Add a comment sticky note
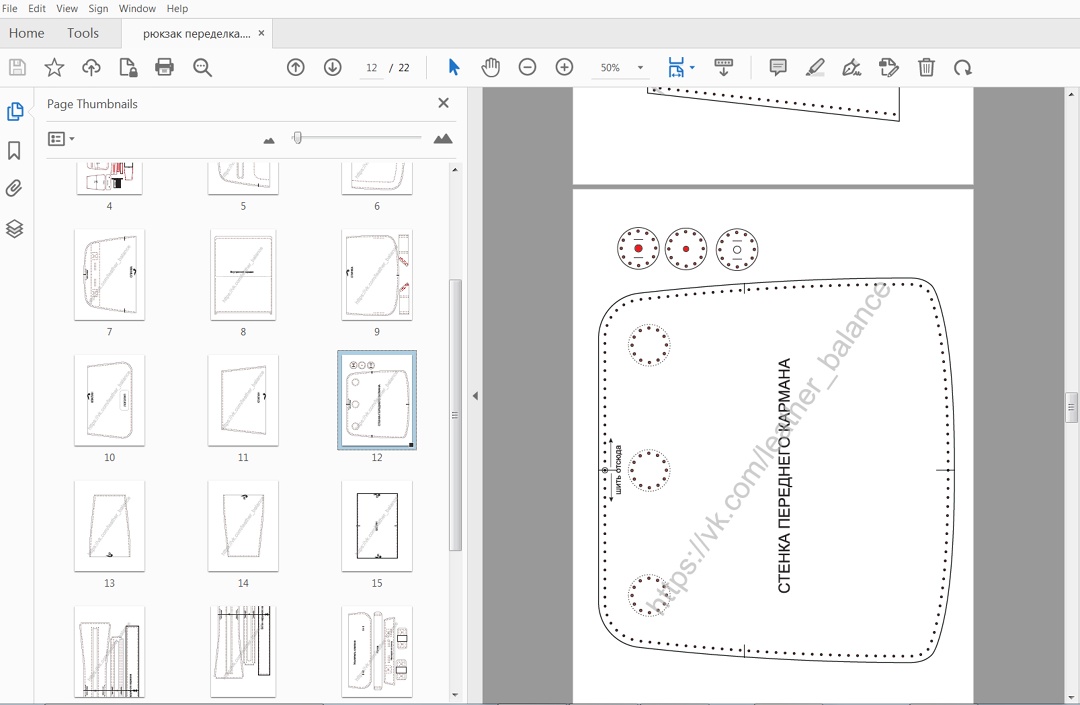Screen dimensions: 1080x705 point(778,68)
